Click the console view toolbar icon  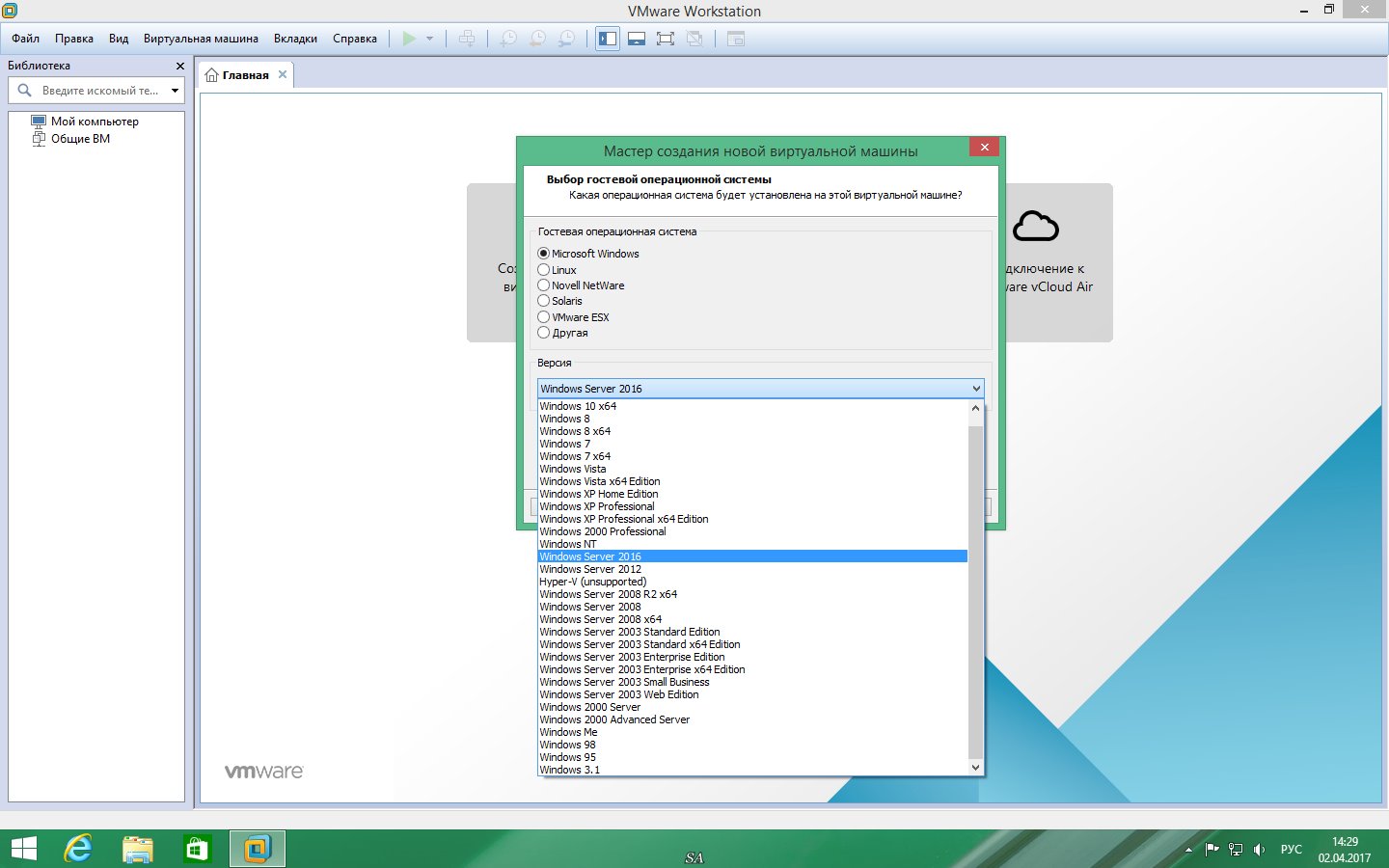[x=736, y=39]
